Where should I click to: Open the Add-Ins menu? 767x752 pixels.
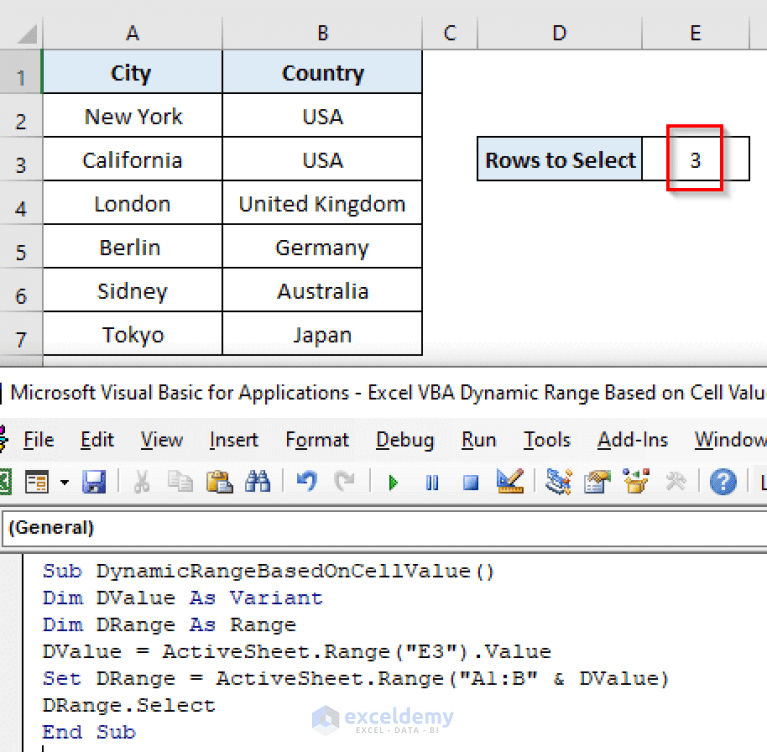(632, 439)
